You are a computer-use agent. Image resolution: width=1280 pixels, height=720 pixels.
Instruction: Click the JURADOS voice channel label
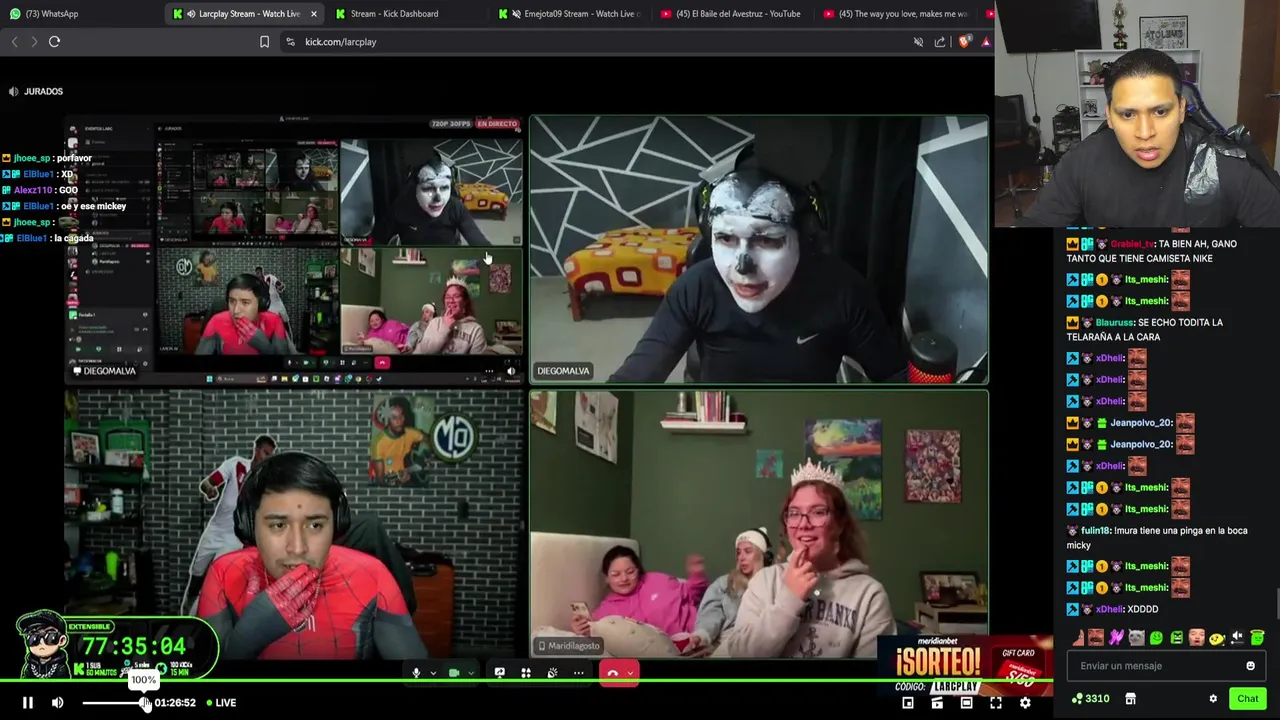click(43, 91)
